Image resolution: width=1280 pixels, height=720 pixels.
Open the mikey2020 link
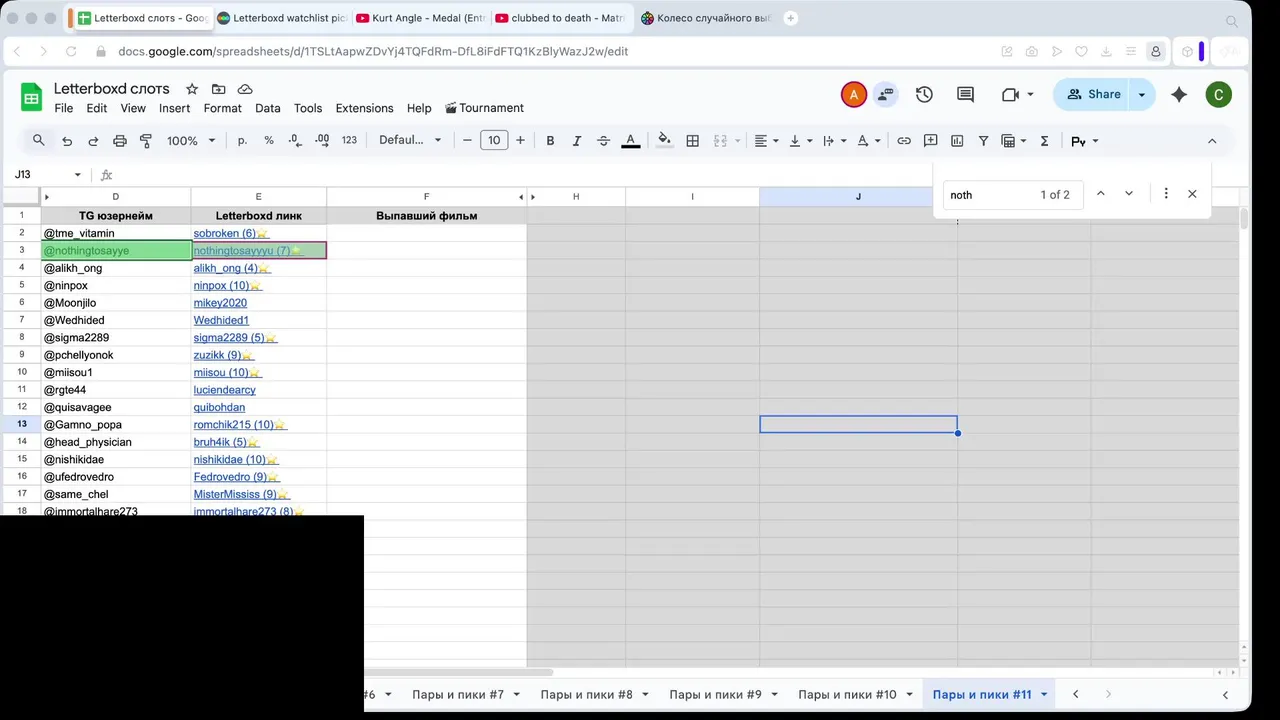(220, 303)
